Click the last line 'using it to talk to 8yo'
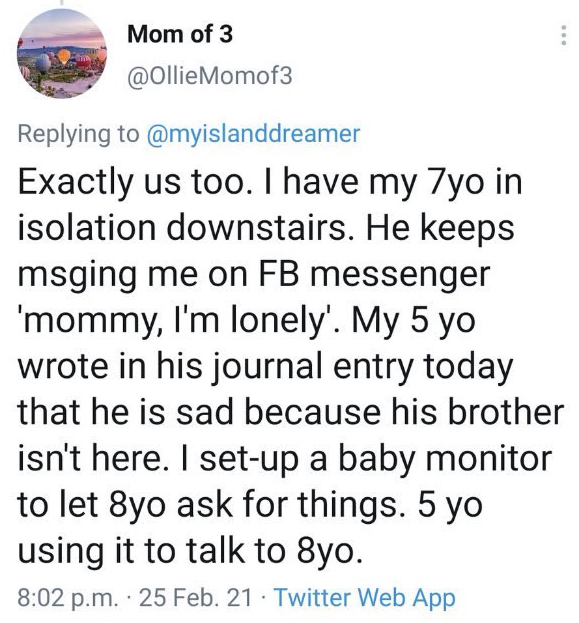Viewport: 579px width, 623px height. coord(190,551)
